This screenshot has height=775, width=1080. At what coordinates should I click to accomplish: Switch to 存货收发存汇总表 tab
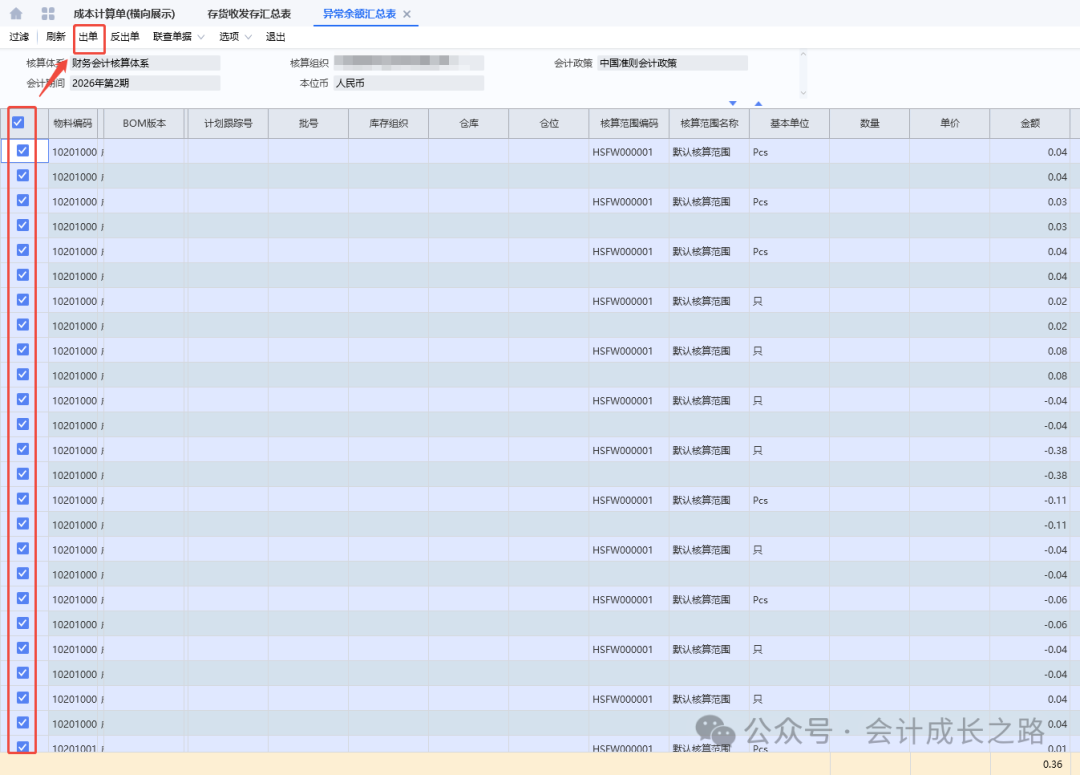click(249, 14)
